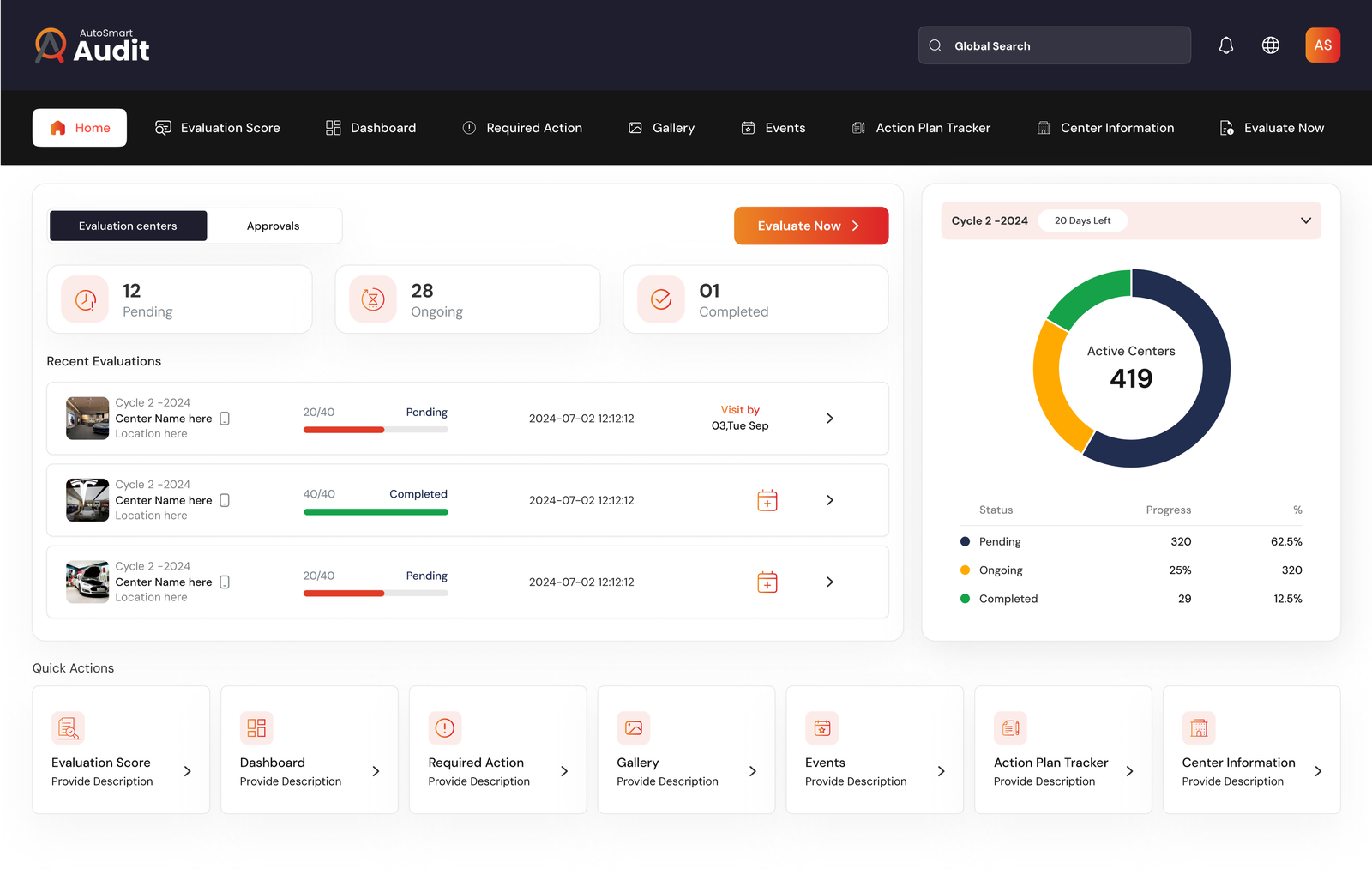Image resolution: width=1372 pixels, height=887 pixels.
Task: Click the Pending clock icon card
Action: [86, 299]
